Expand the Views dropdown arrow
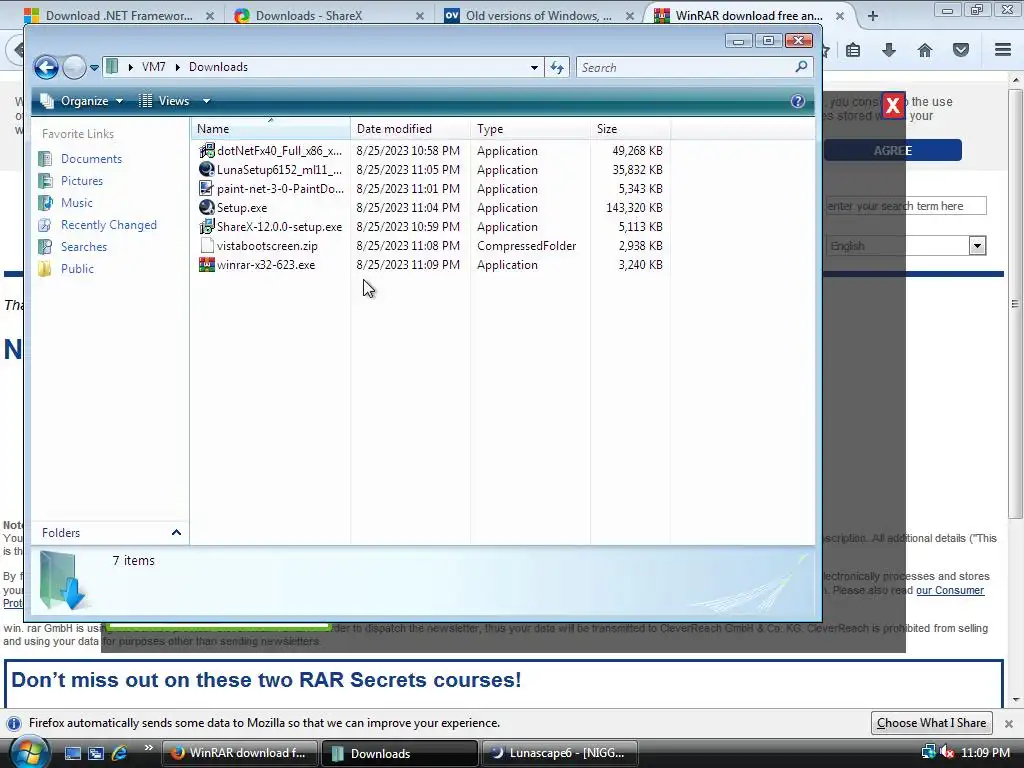 click(206, 101)
